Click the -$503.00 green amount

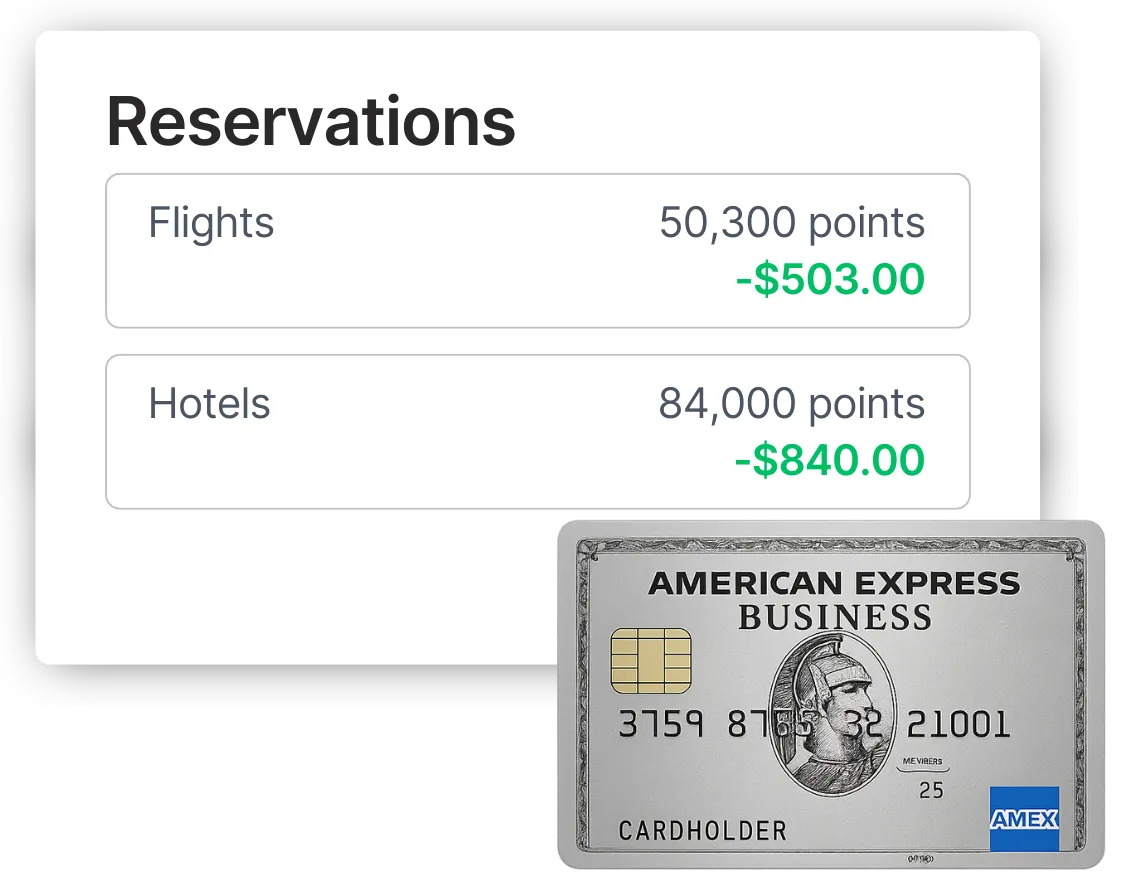click(x=830, y=279)
